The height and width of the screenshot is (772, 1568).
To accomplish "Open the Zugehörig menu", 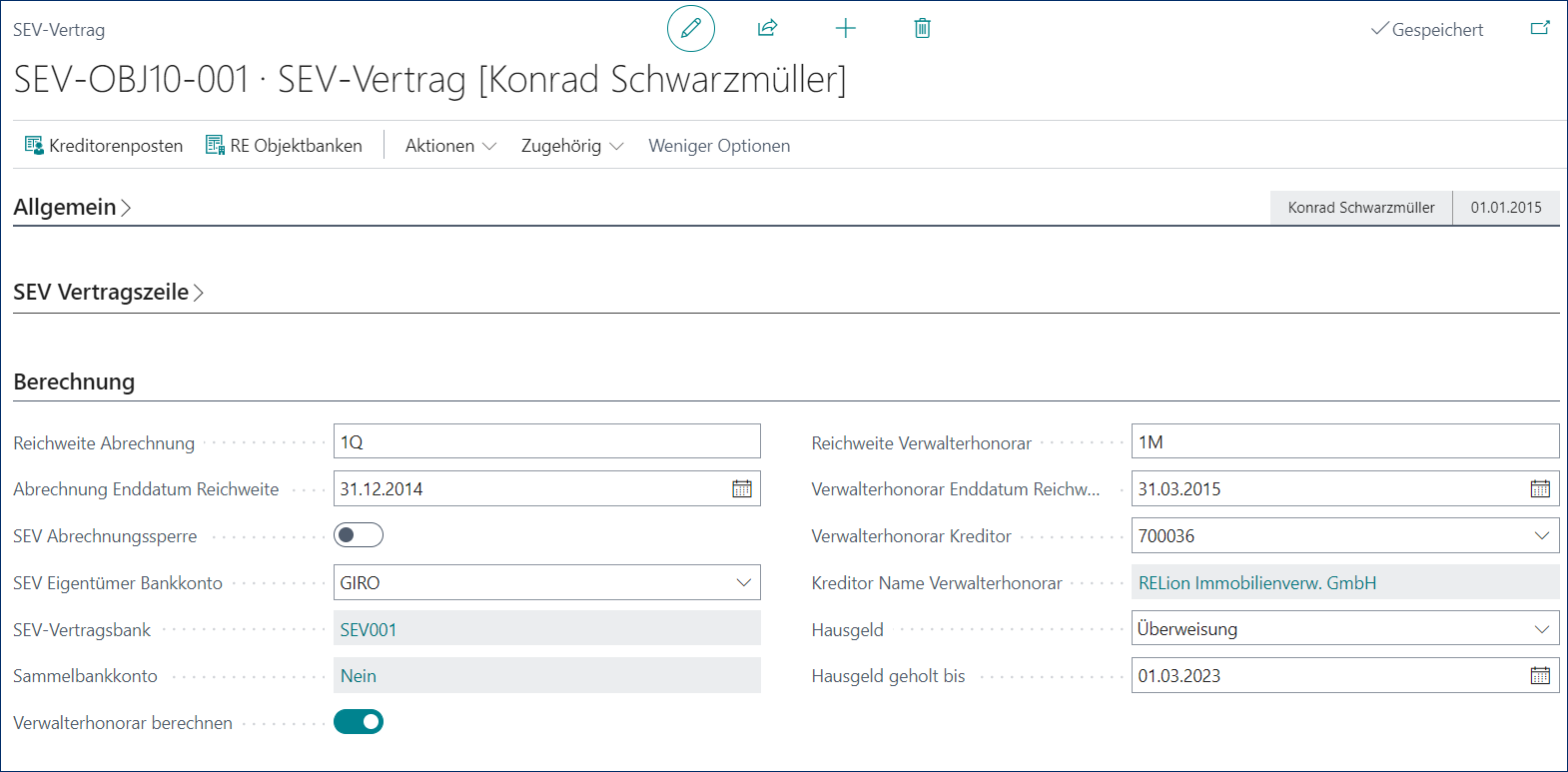I will click(x=571, y=146).
